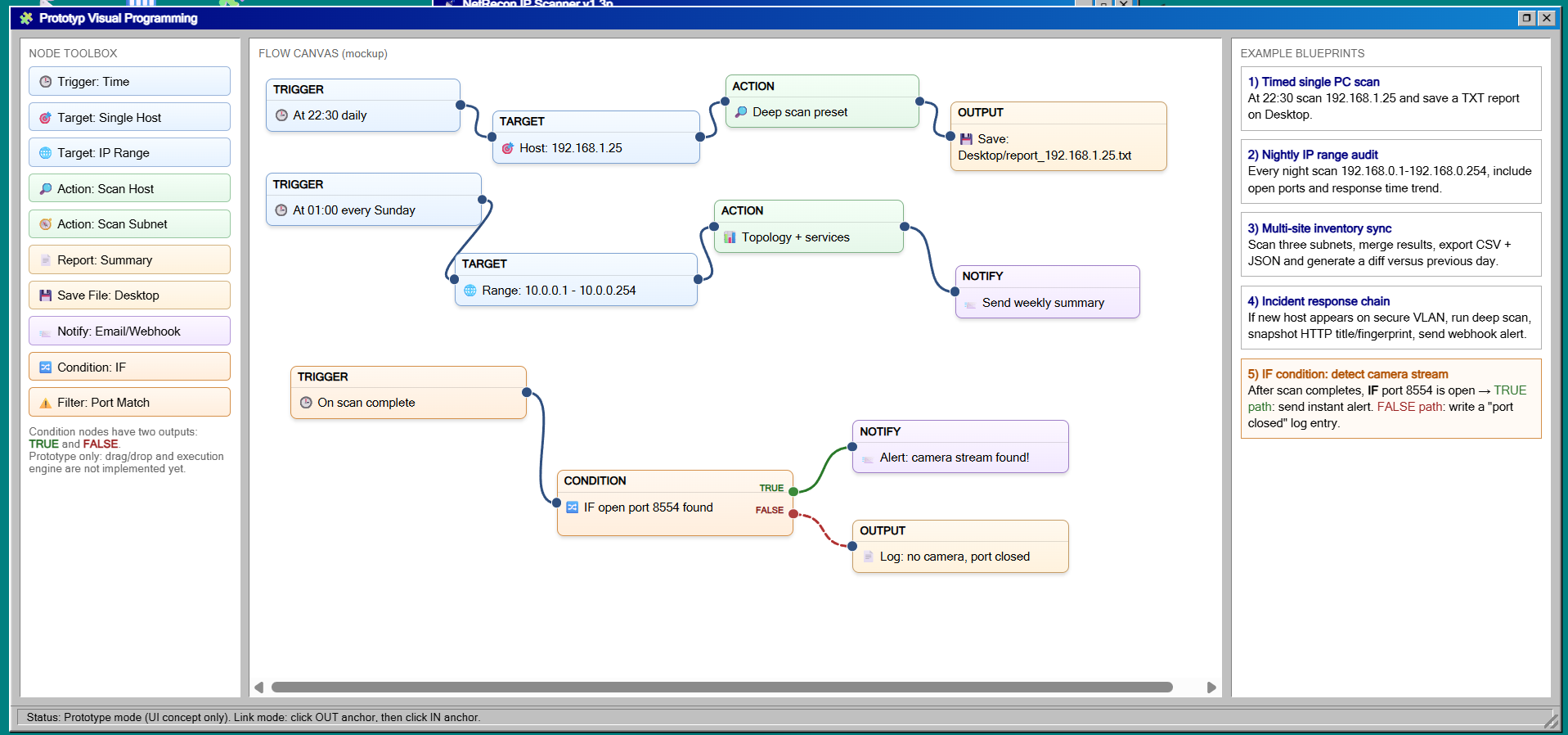Click IN anchor of Send weekly summary node
Image resolution: width=1568 pixels, height=735 pixels.
(955, 291)
